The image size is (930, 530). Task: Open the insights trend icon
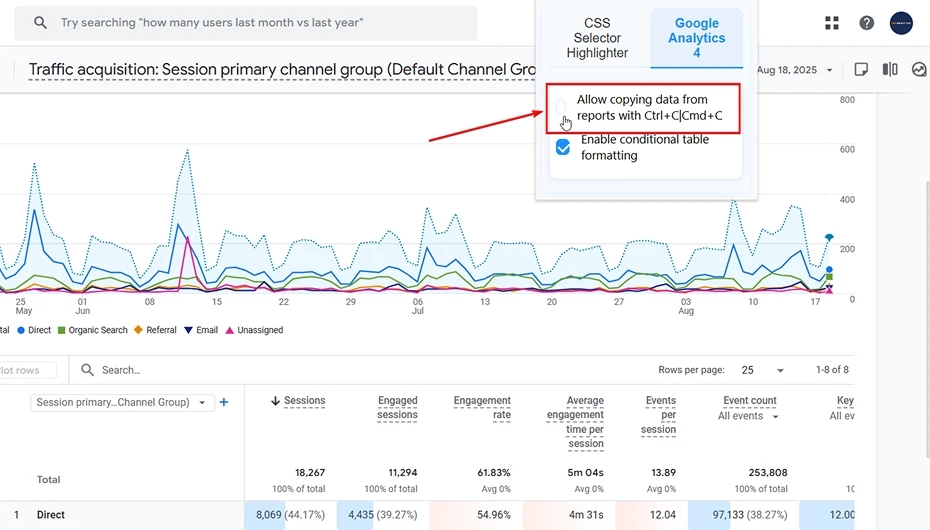coord(919,69)
